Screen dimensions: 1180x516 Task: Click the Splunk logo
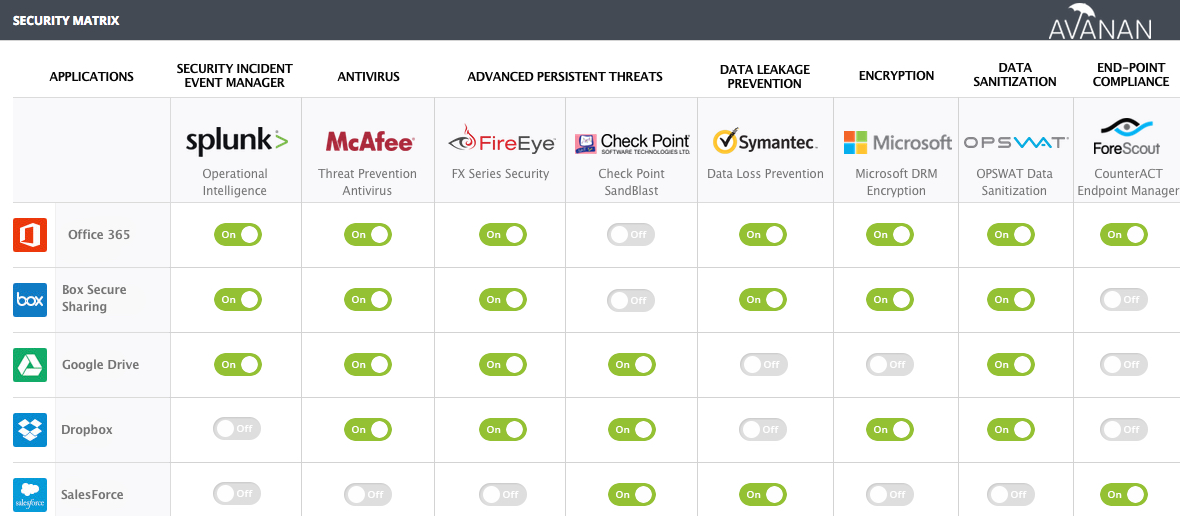tap(236, 141)
